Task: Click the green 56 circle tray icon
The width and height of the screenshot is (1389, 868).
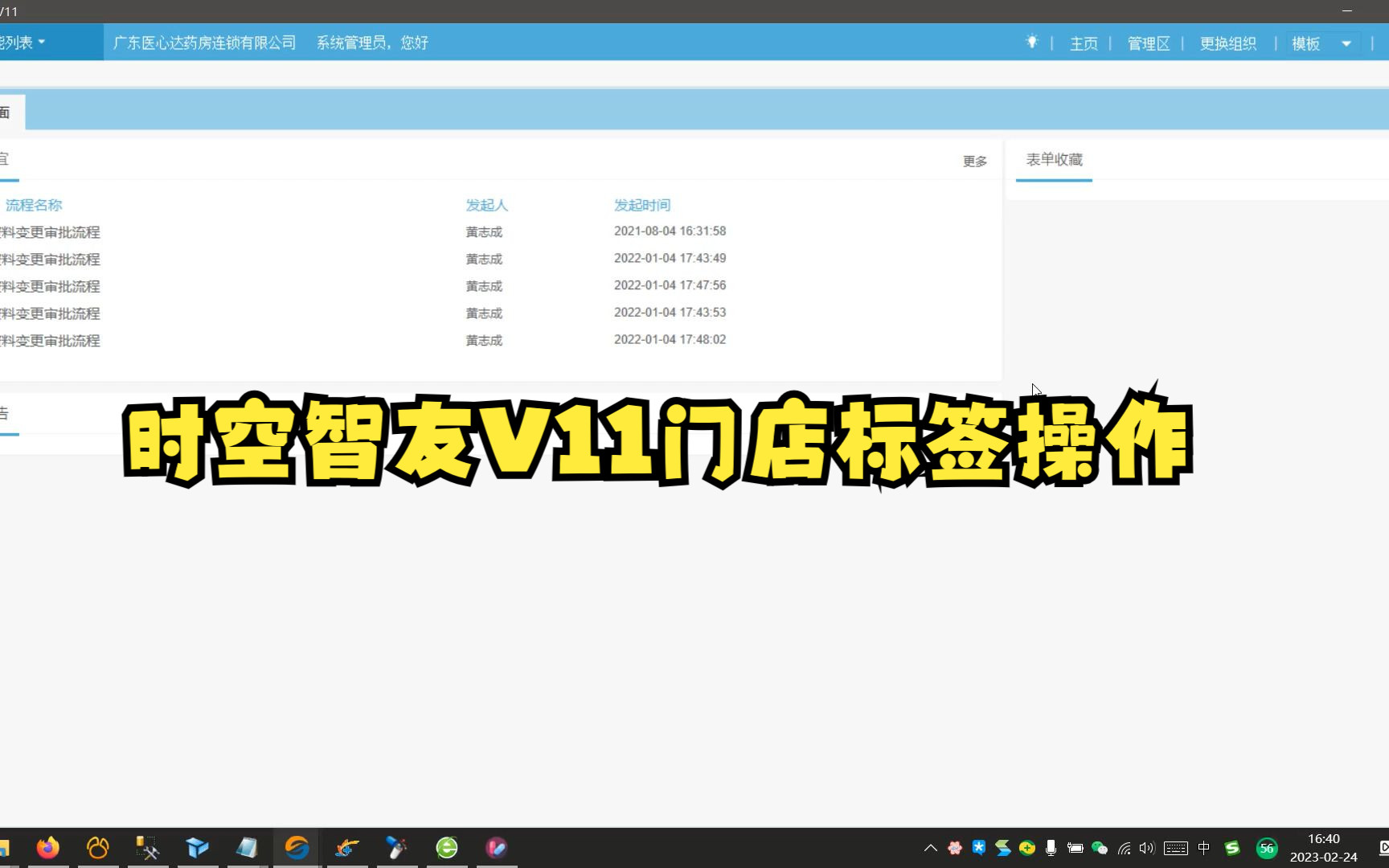Action: pos(1267,848)
